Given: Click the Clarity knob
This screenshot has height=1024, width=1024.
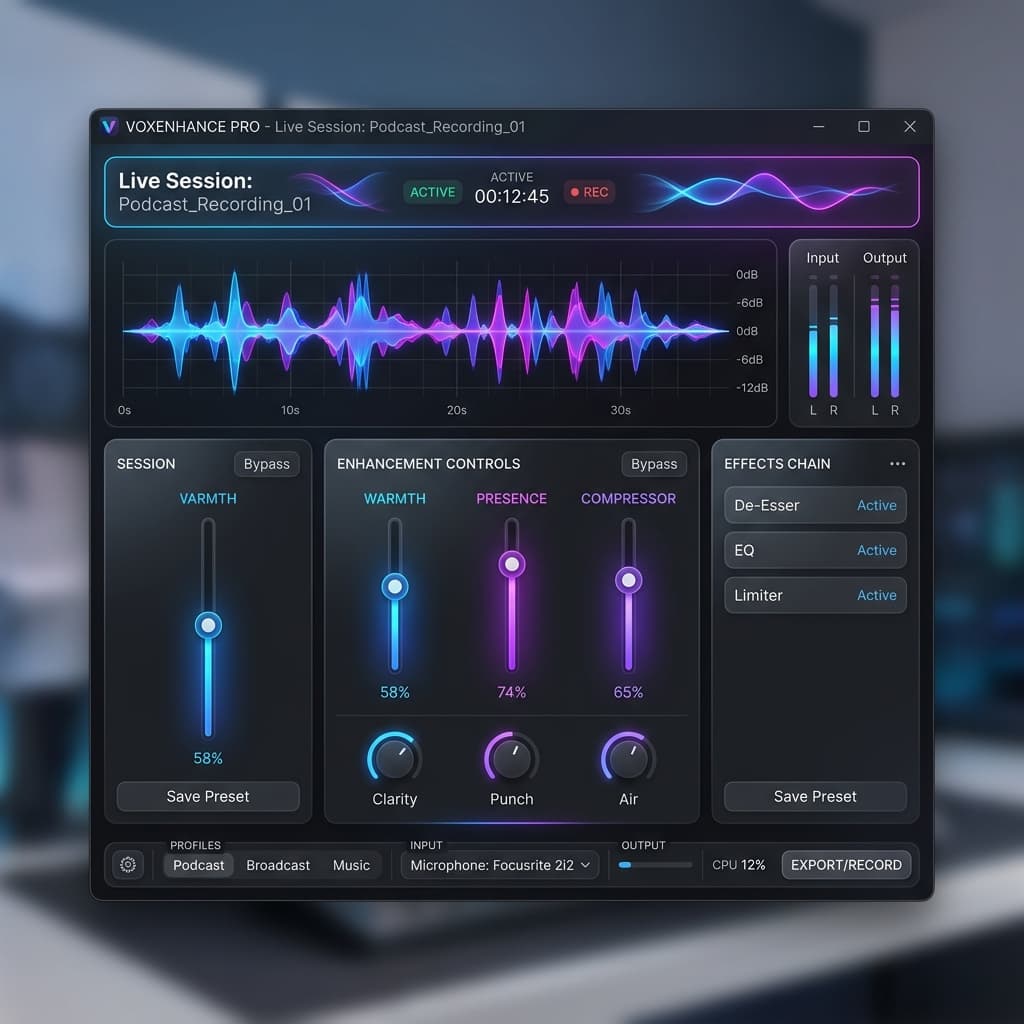Looking at the screenshot, I should 394,759.
